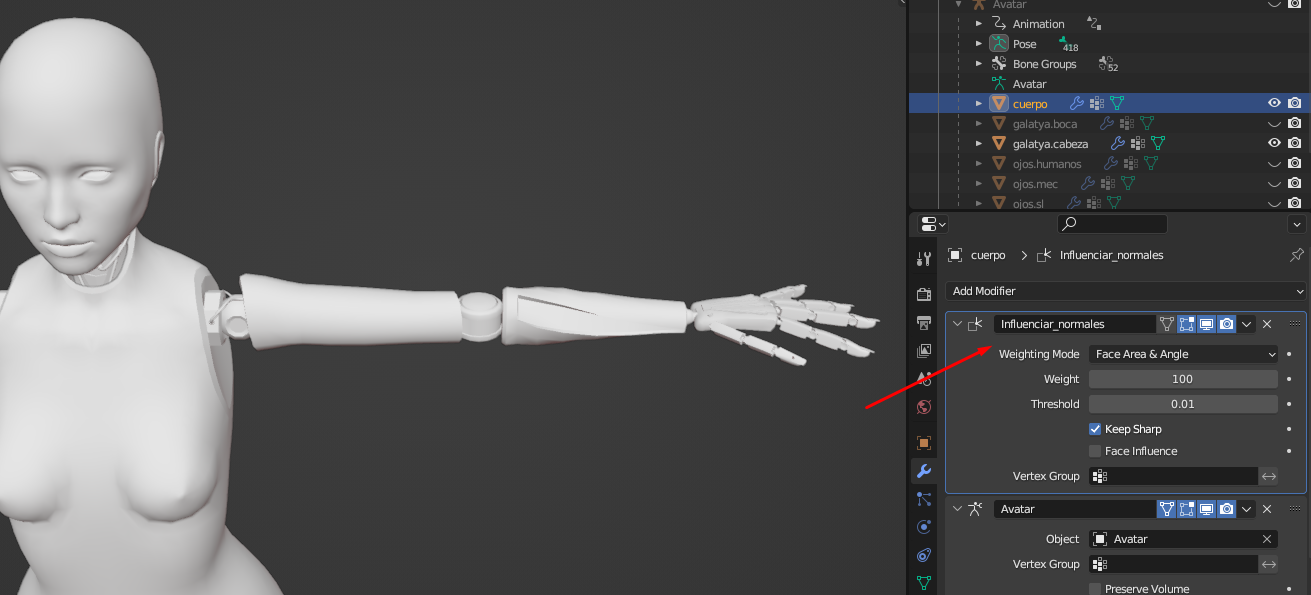Toggle Influenciar_normales viewport display
Viewport: 1311px width, 595px height.
1207,324
